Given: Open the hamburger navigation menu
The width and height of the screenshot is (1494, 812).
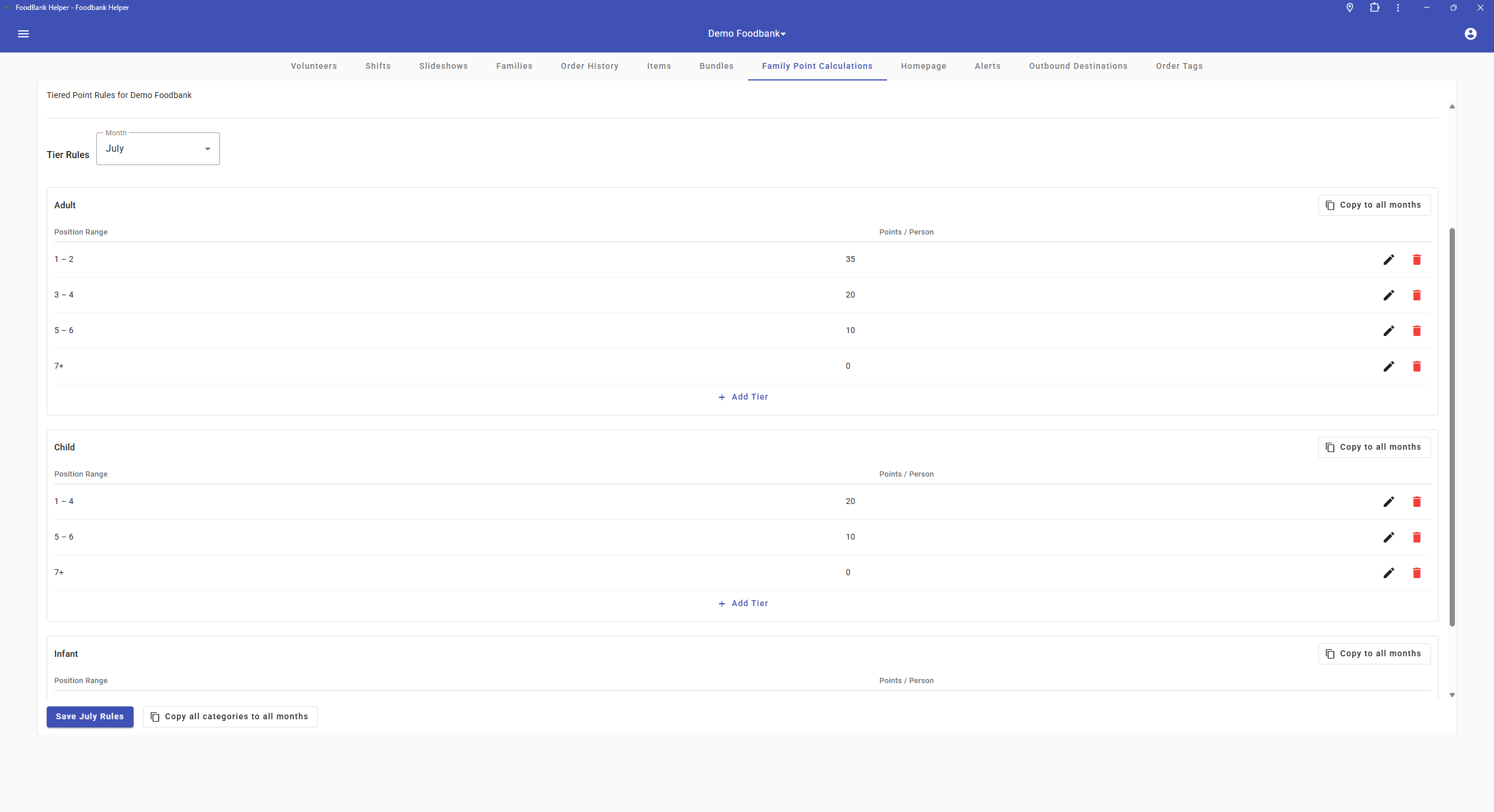Looking at the screenshot, I should pyautogui.click(x=23, y=34).
